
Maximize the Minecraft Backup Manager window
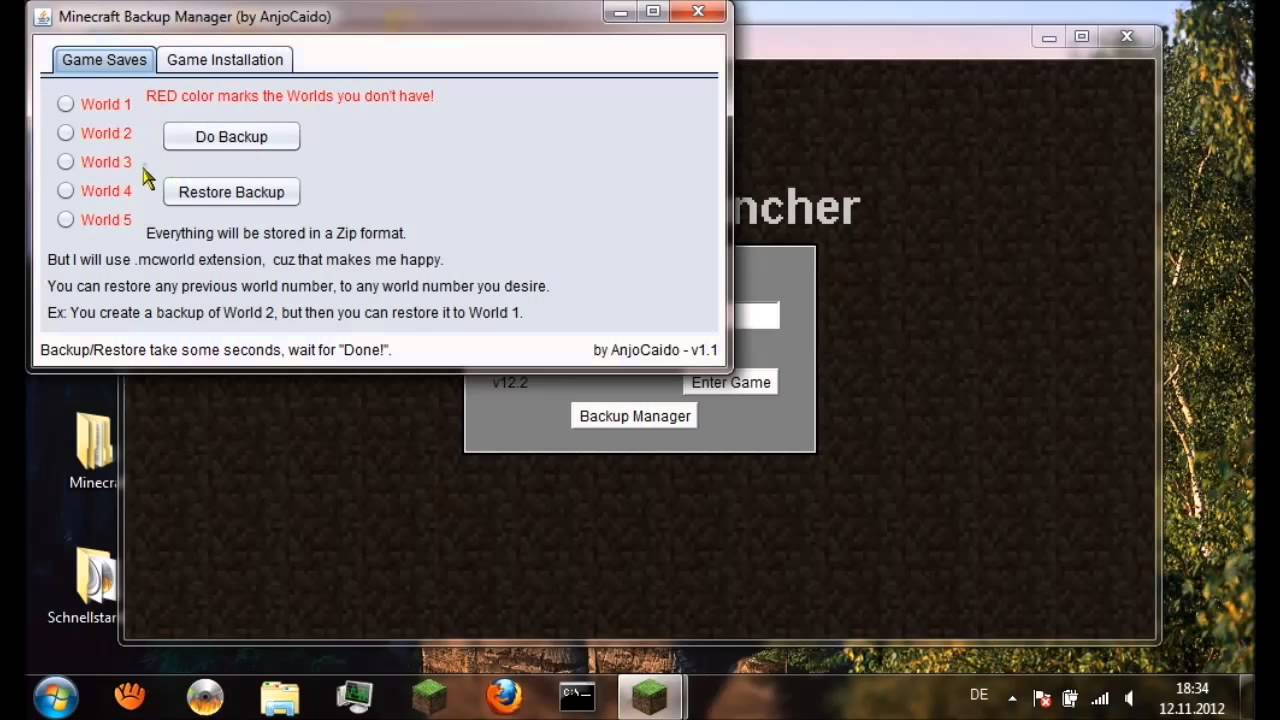coord(653,12)
